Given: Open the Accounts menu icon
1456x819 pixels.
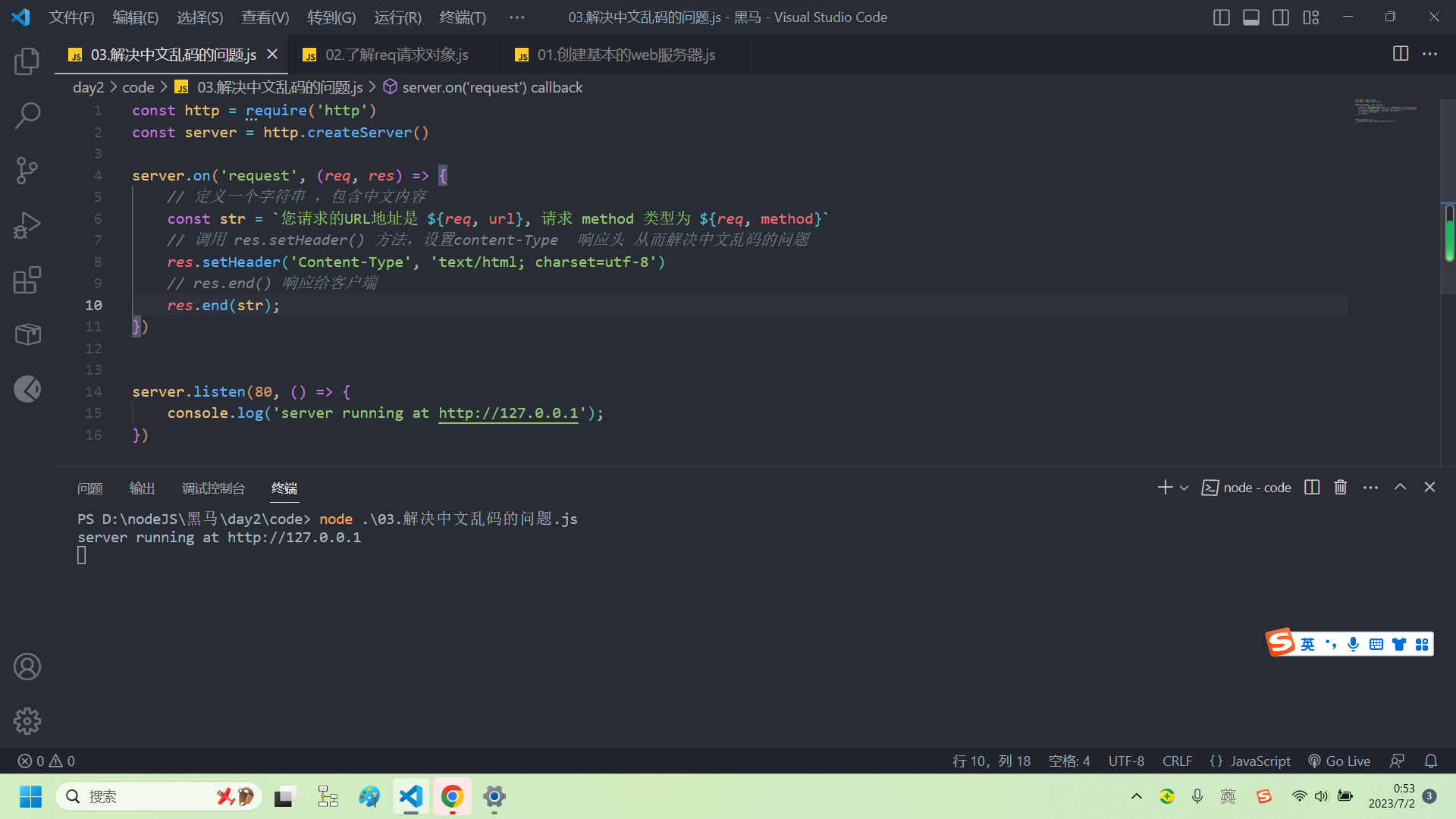Looking at the screenshot, I should coord(27,667).
